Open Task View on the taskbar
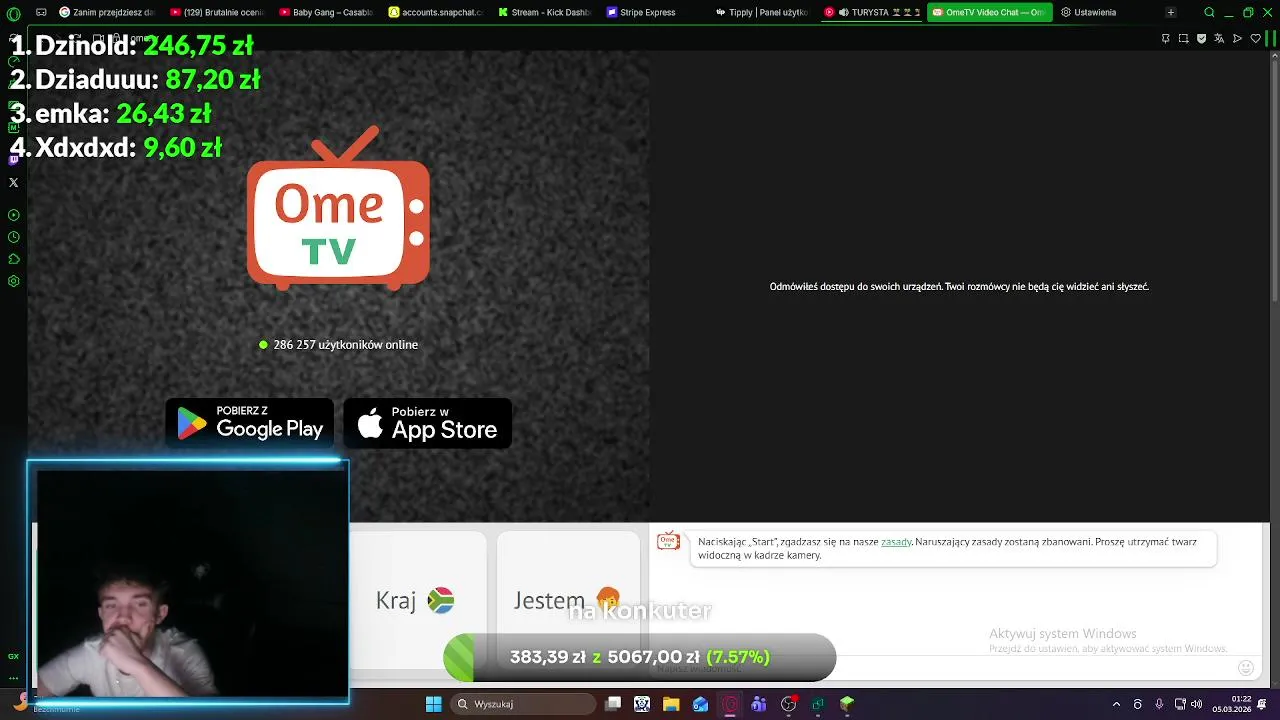The height and width of the screenshot is (720, 1280). (x=613, y=704)
